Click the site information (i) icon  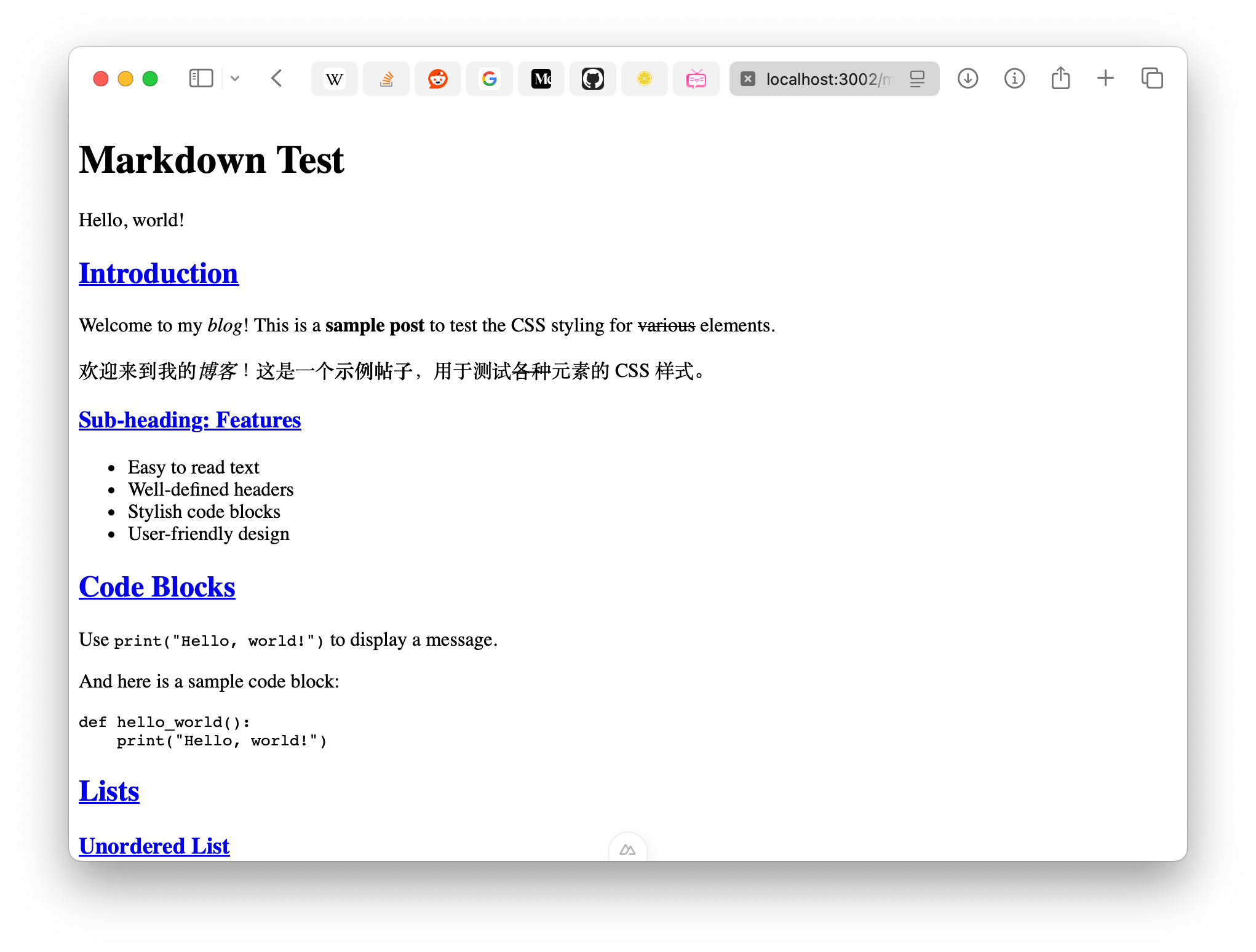(1015, 79)
